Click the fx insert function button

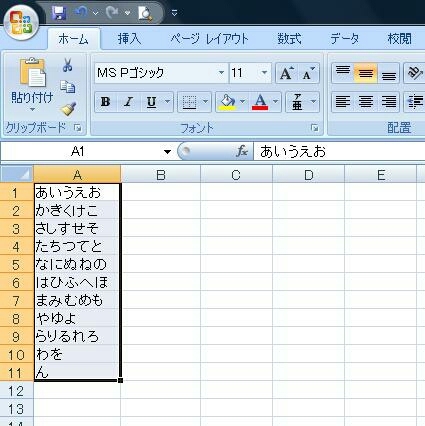coord(242,152)
